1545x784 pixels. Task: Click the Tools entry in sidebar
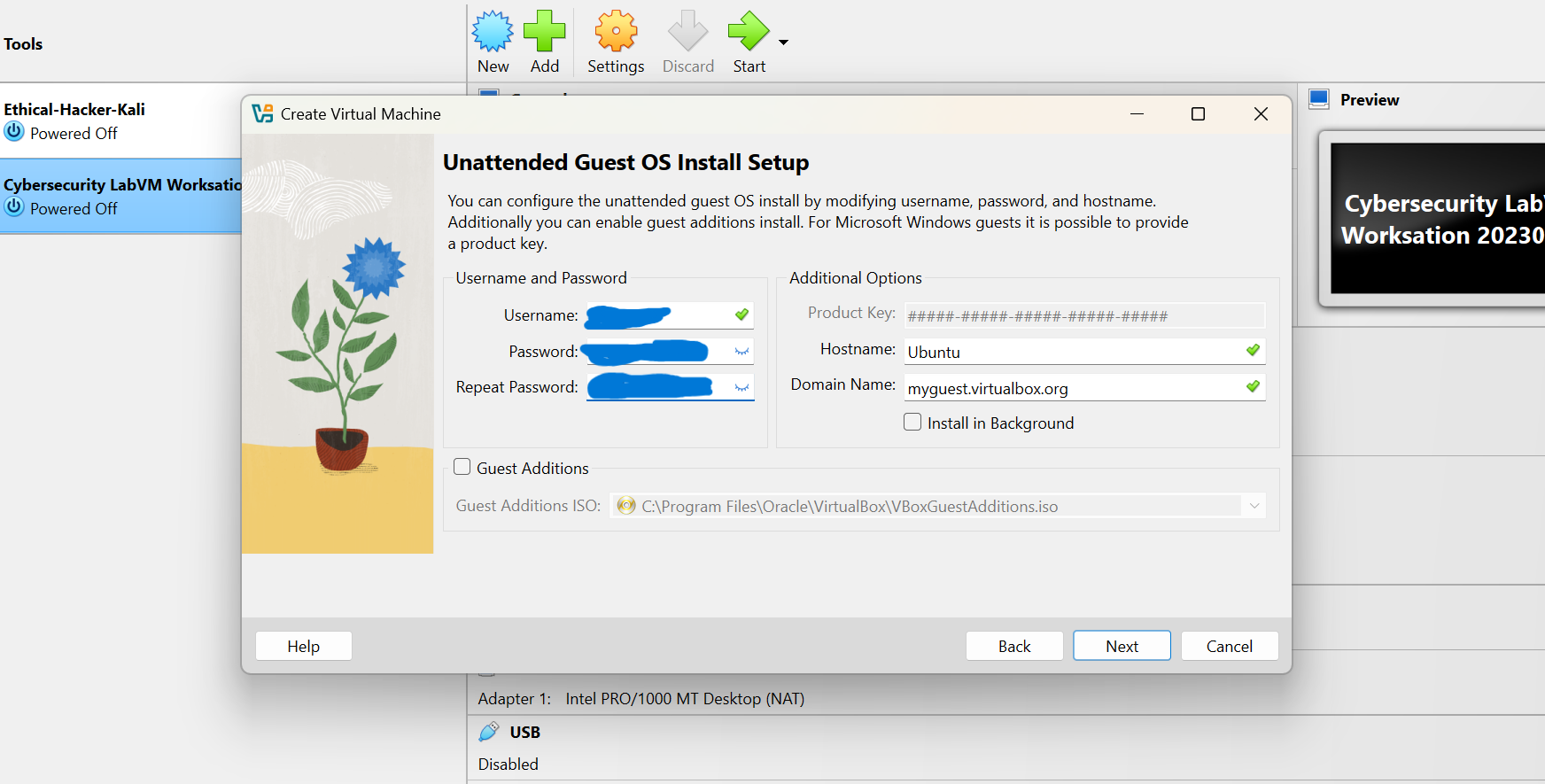point(23,43)
